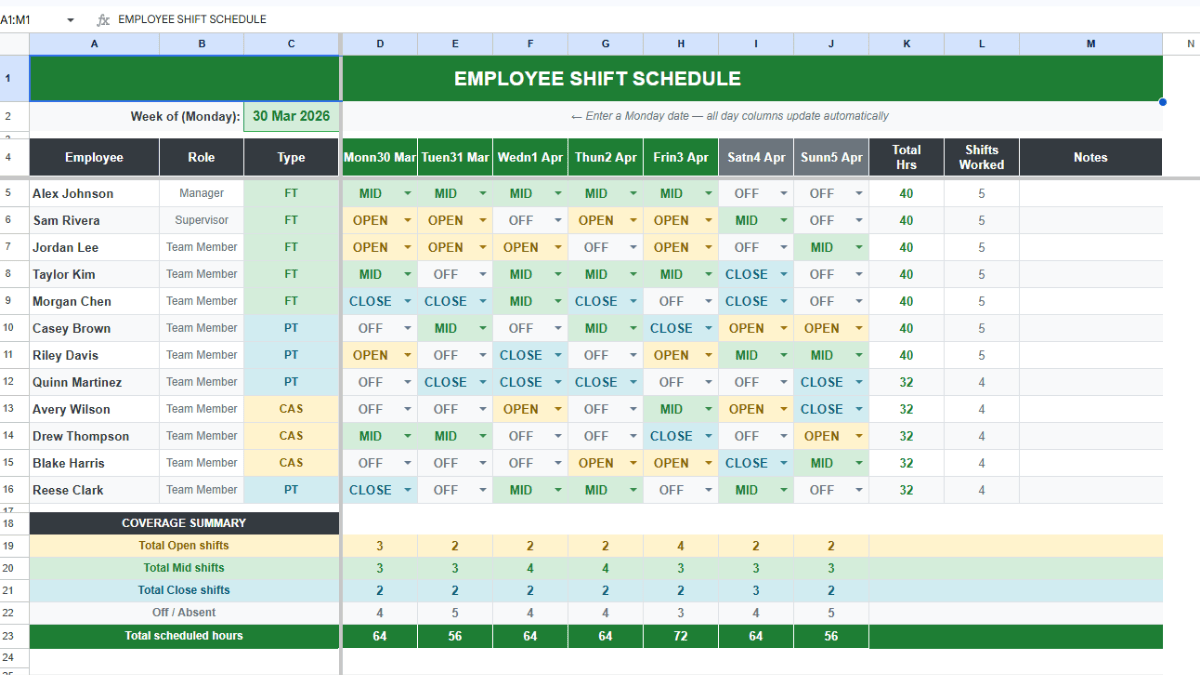The height and width of the screenshot is (675, 1200).
Task: Select the COVERAGE SUMMARY header cell
Action: (184, 522)
